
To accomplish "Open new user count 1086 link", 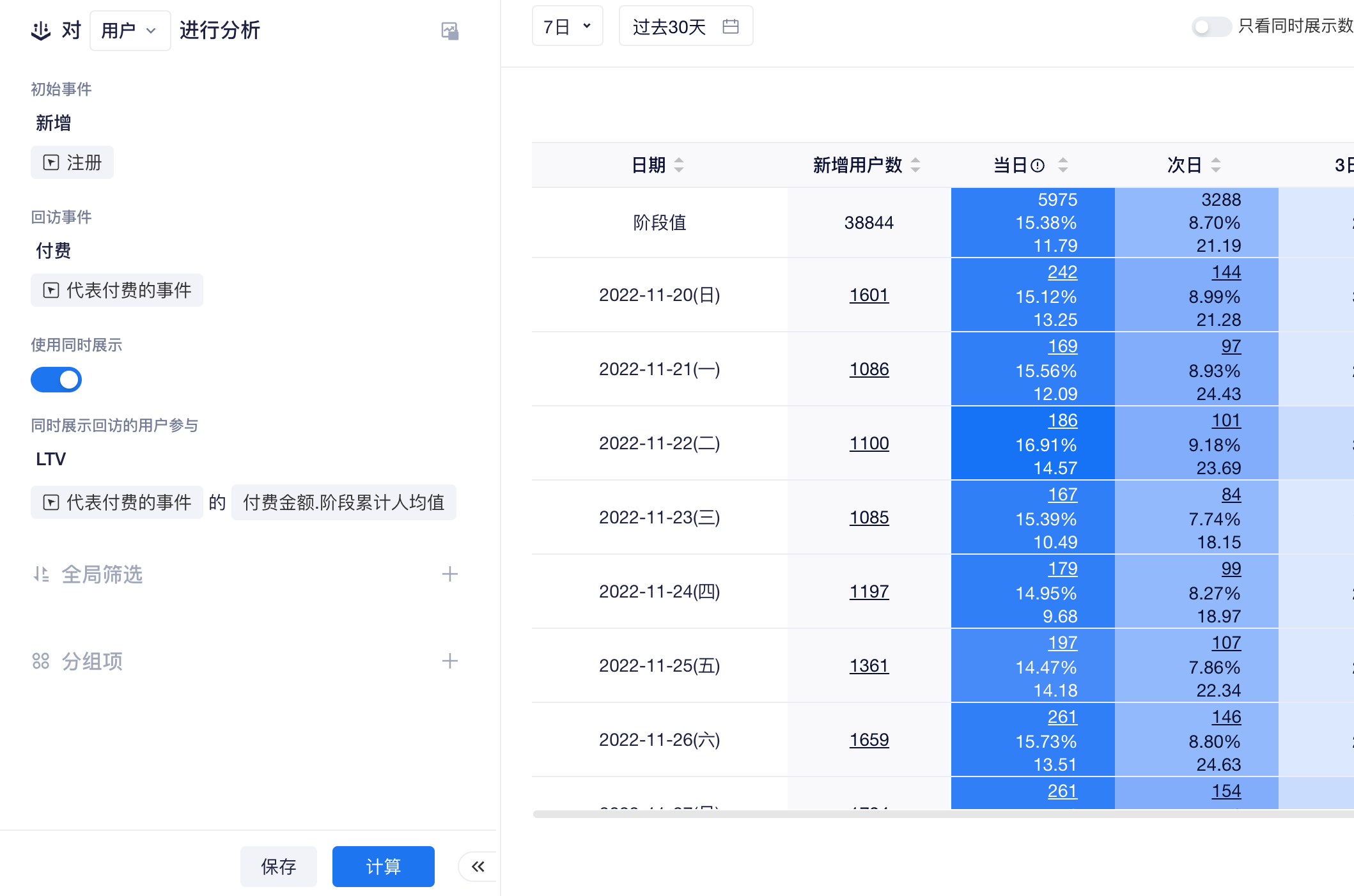I will [x=869, y=369].
